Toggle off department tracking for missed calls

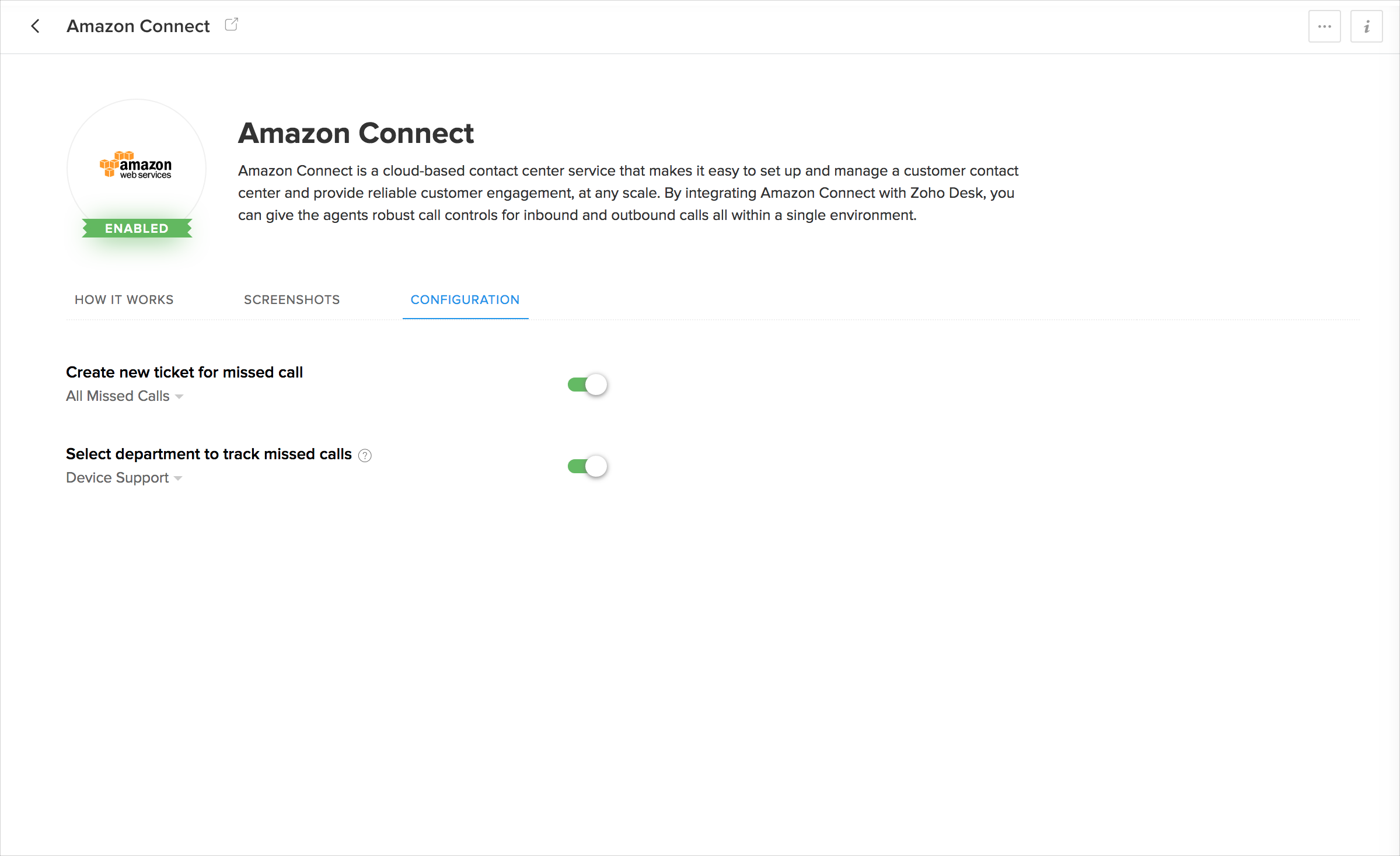point(588,466)
